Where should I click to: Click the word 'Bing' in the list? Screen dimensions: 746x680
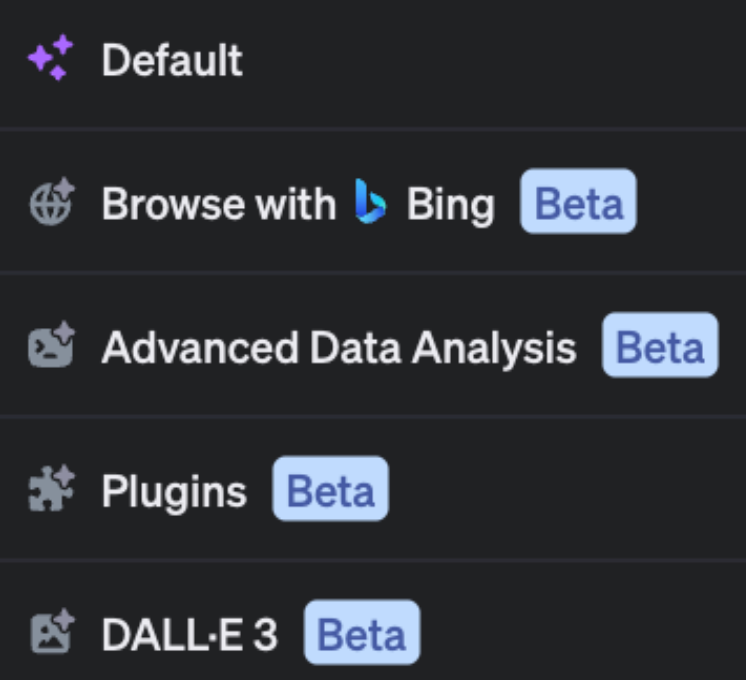pos(450,204)
